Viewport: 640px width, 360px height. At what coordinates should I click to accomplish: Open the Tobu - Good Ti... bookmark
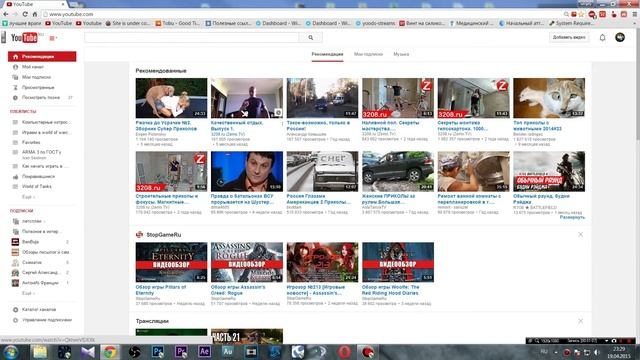tap(177, 23)
